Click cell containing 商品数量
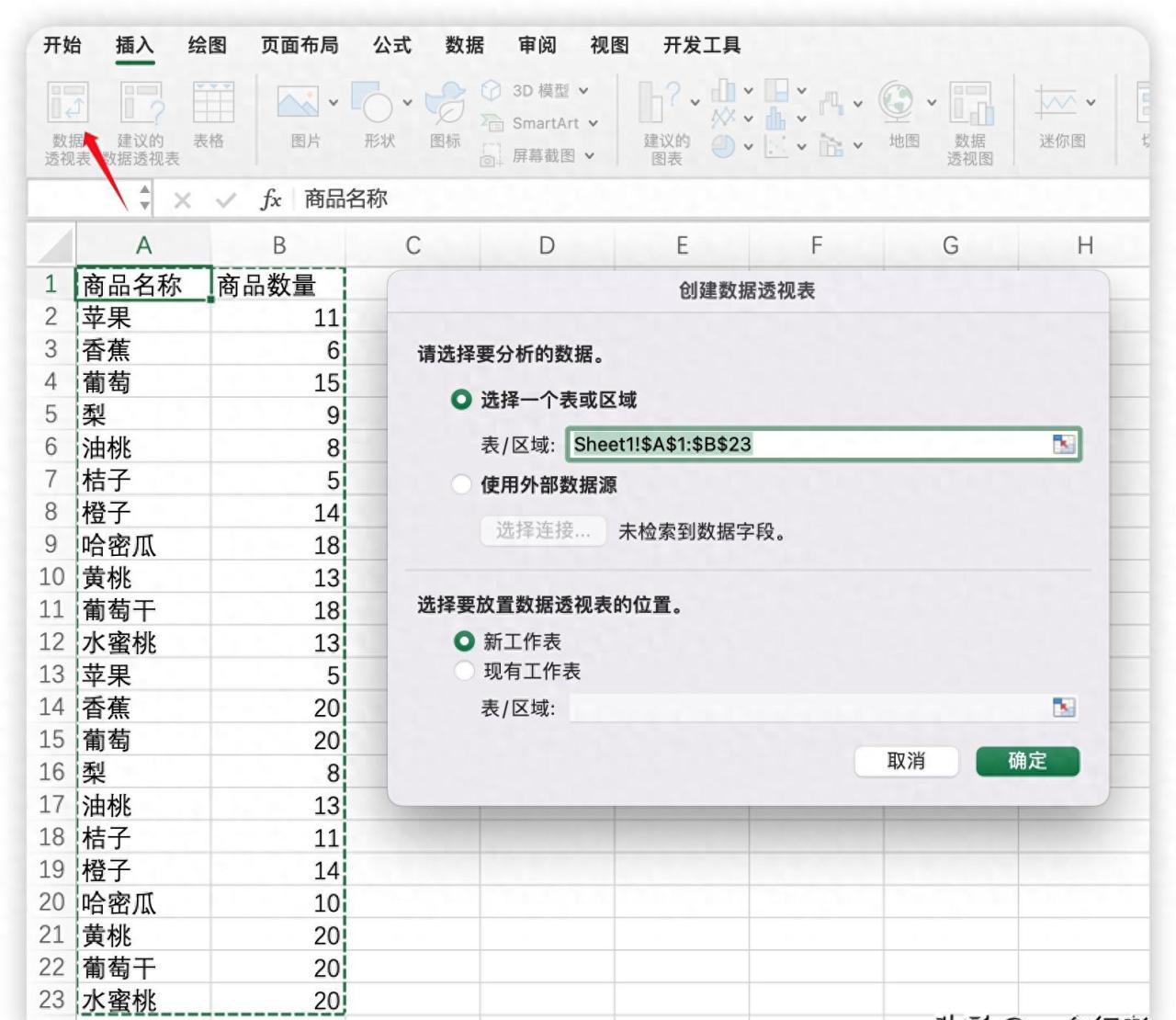1176x1020 pixels. (278, 285)
